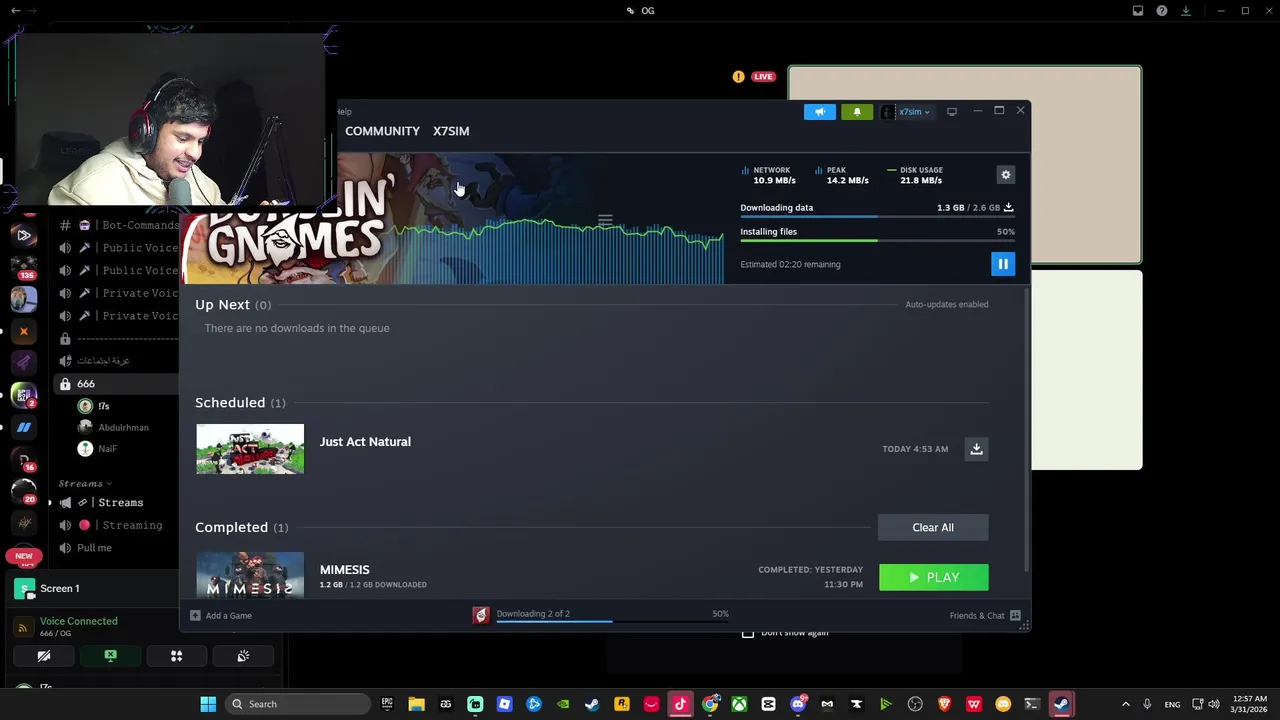Open Steam announcements megaphone button

coord(819,112)
